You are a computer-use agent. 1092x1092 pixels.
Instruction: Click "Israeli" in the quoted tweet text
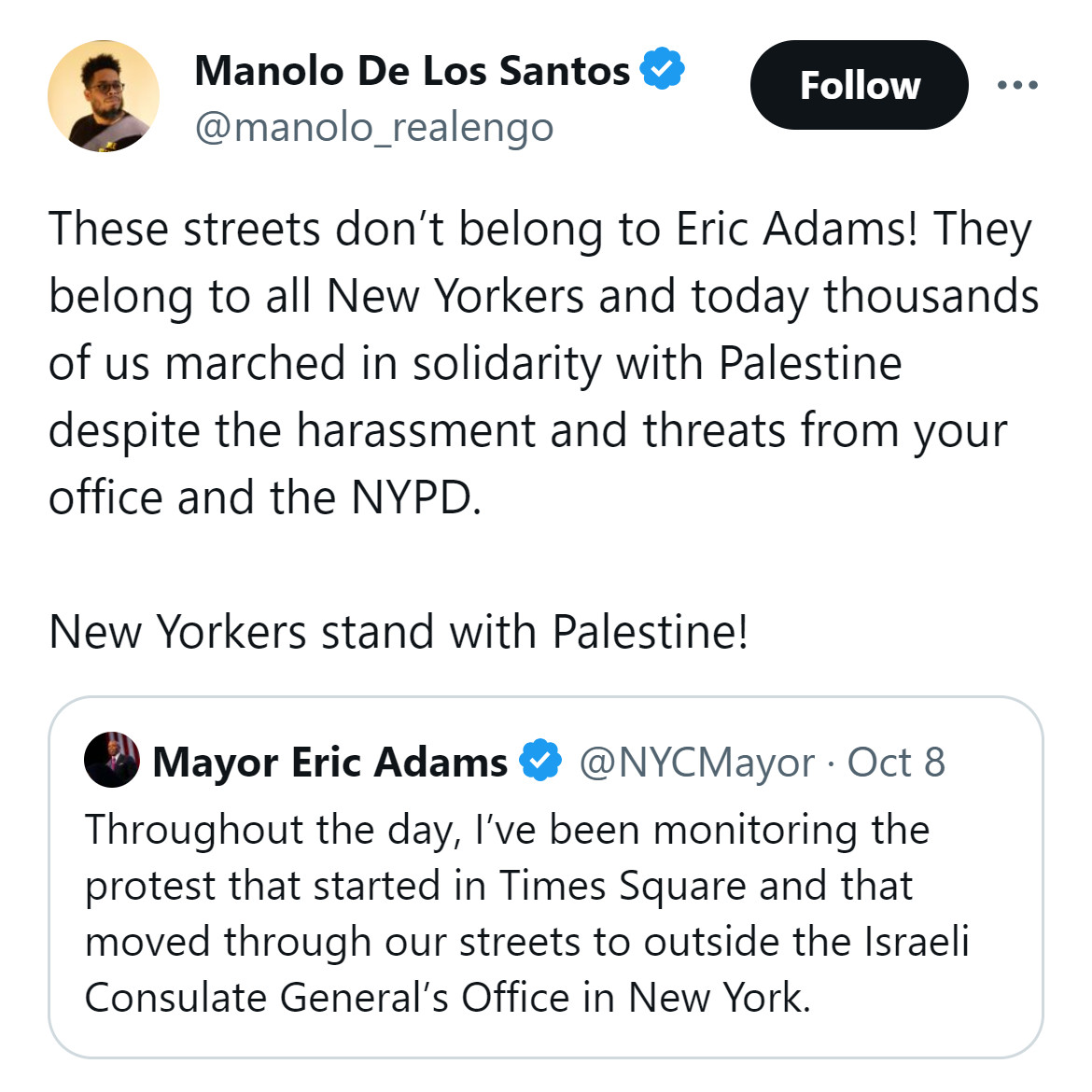click(x=917, y=942)
